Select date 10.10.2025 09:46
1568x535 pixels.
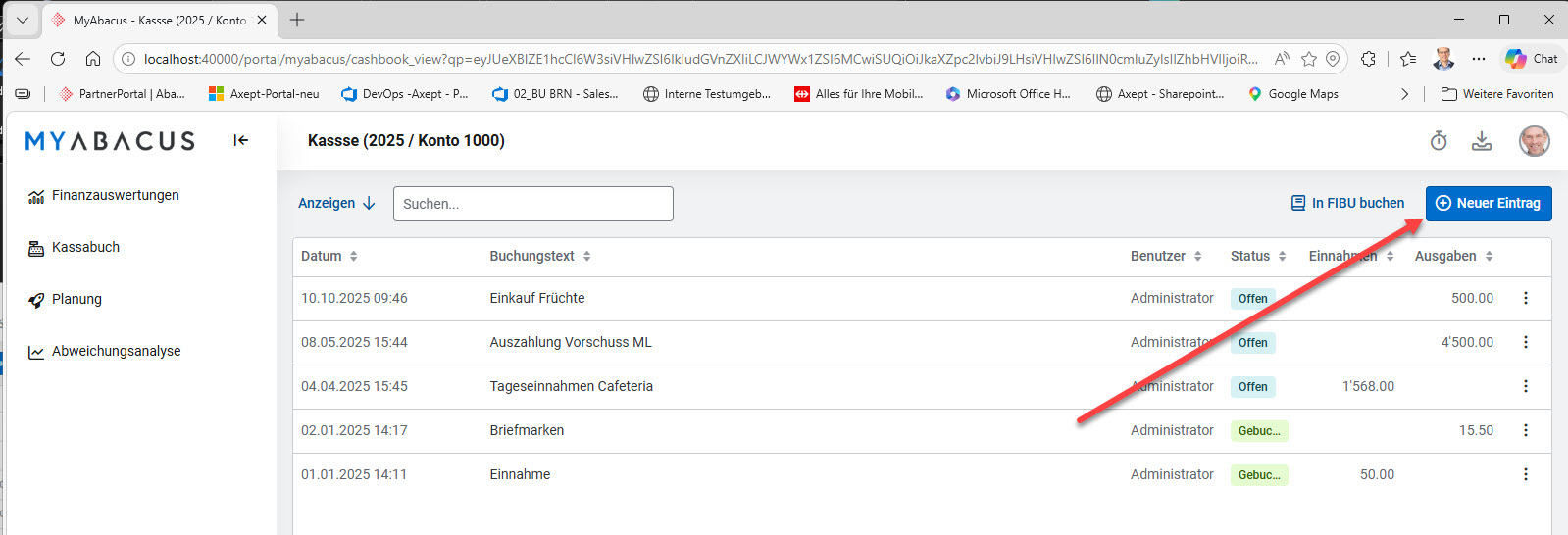point(354,298)
